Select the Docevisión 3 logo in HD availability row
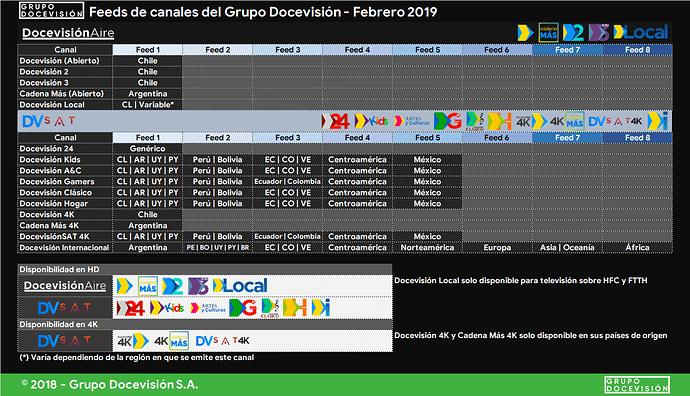The height and width of the screenshot is (396, 690). pyautogui.click(x=198, y=286)
